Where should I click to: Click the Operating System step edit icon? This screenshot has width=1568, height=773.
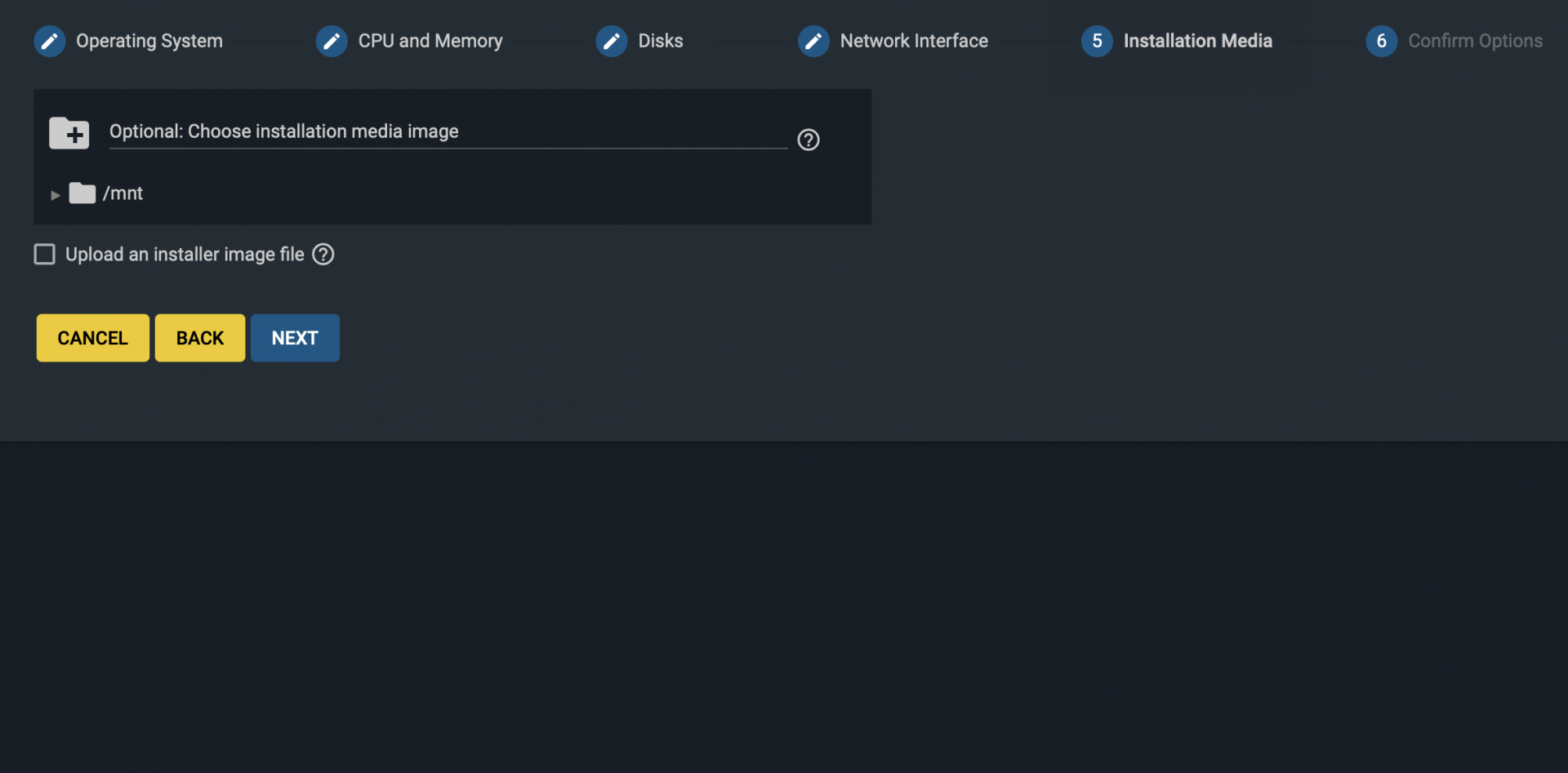pos(49,41)
